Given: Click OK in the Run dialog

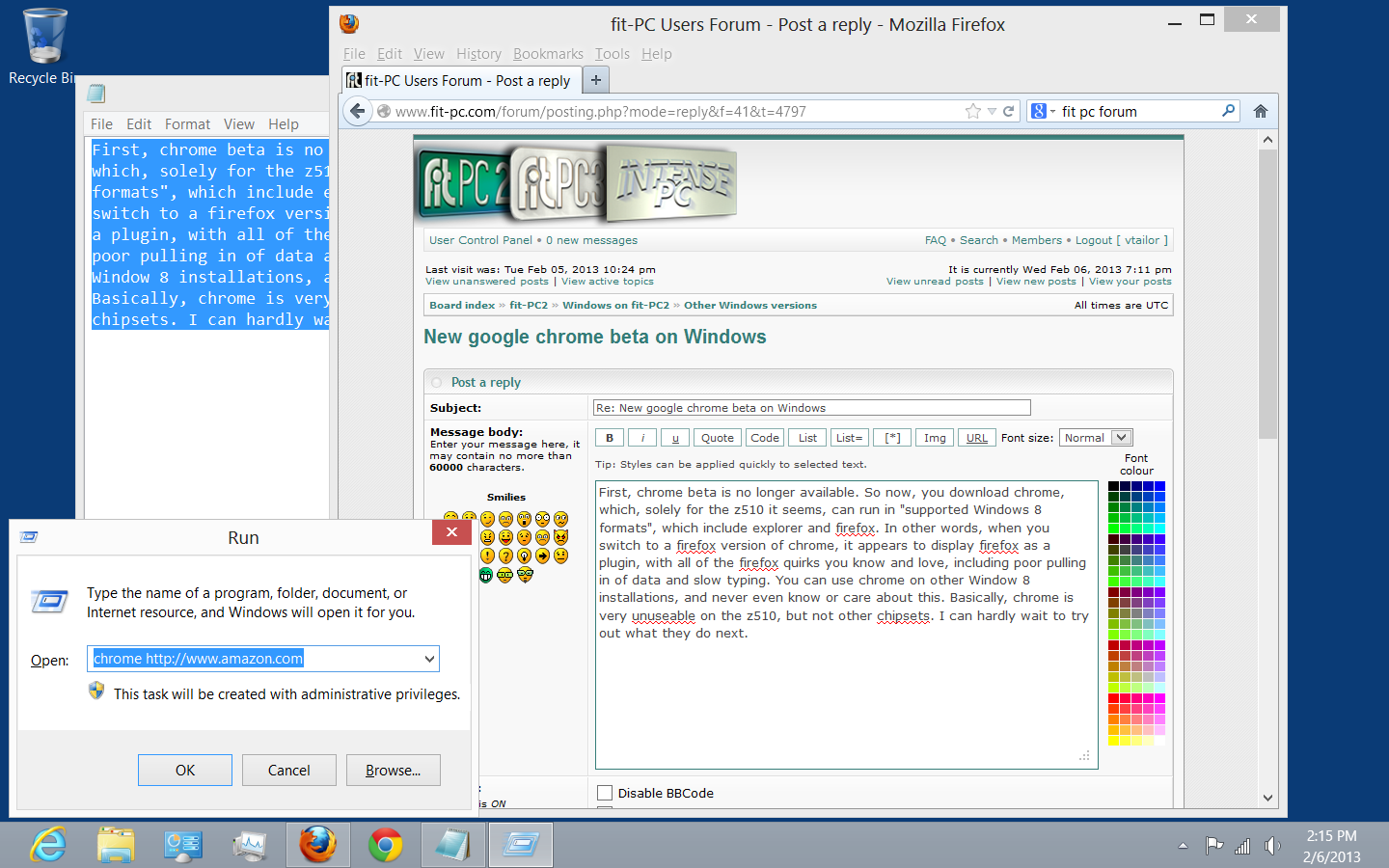Looking at the screenshot, I should (185, 770).
